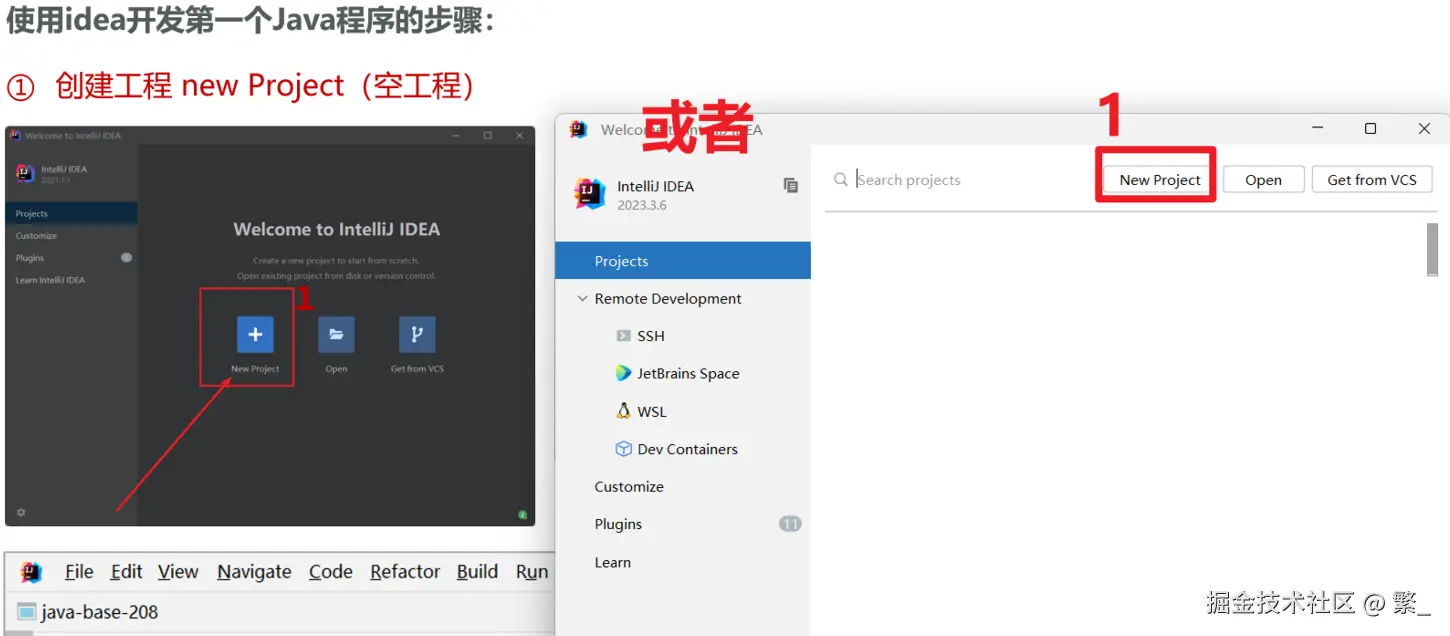Click the Open folder icon in dark window
This screenshot has height=636, width=1450.
(x=336, y=334)
